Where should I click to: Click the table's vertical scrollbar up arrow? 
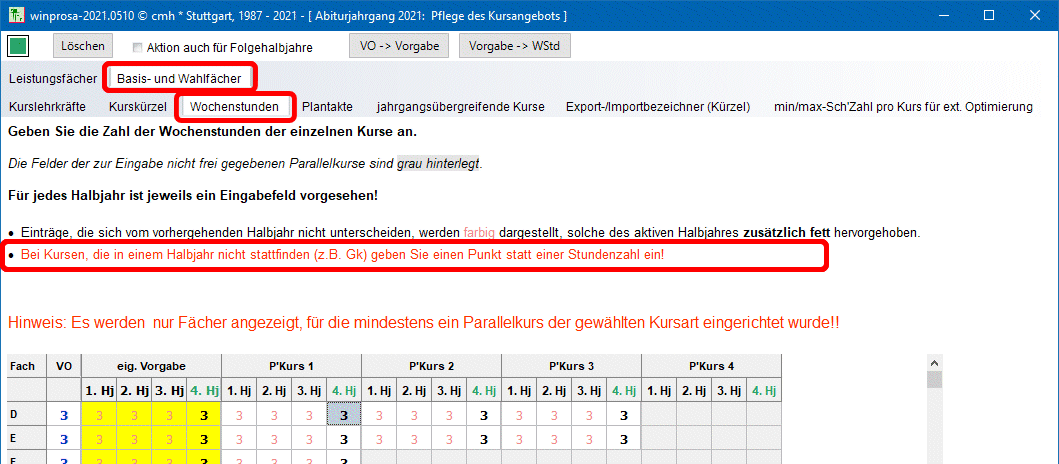tap(936, 364)
